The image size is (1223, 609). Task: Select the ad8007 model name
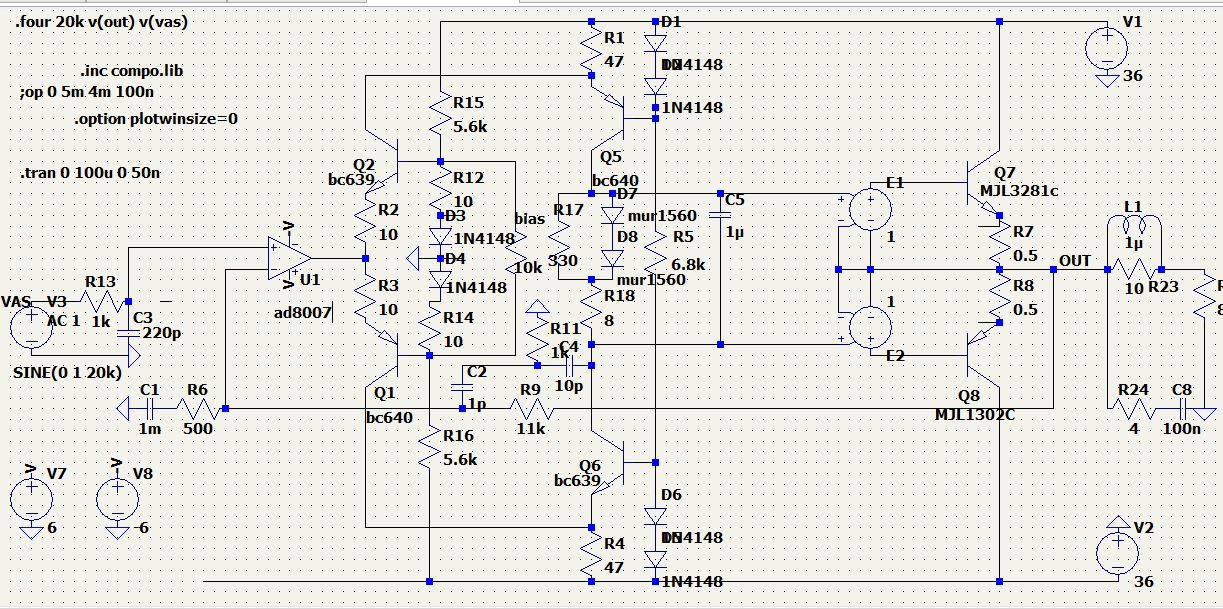coord(301,313)
